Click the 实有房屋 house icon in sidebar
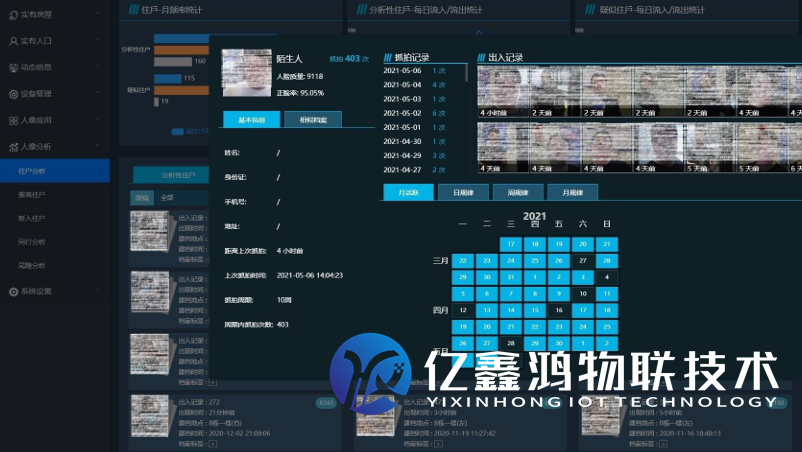The image size is (802, 452). 13,15
